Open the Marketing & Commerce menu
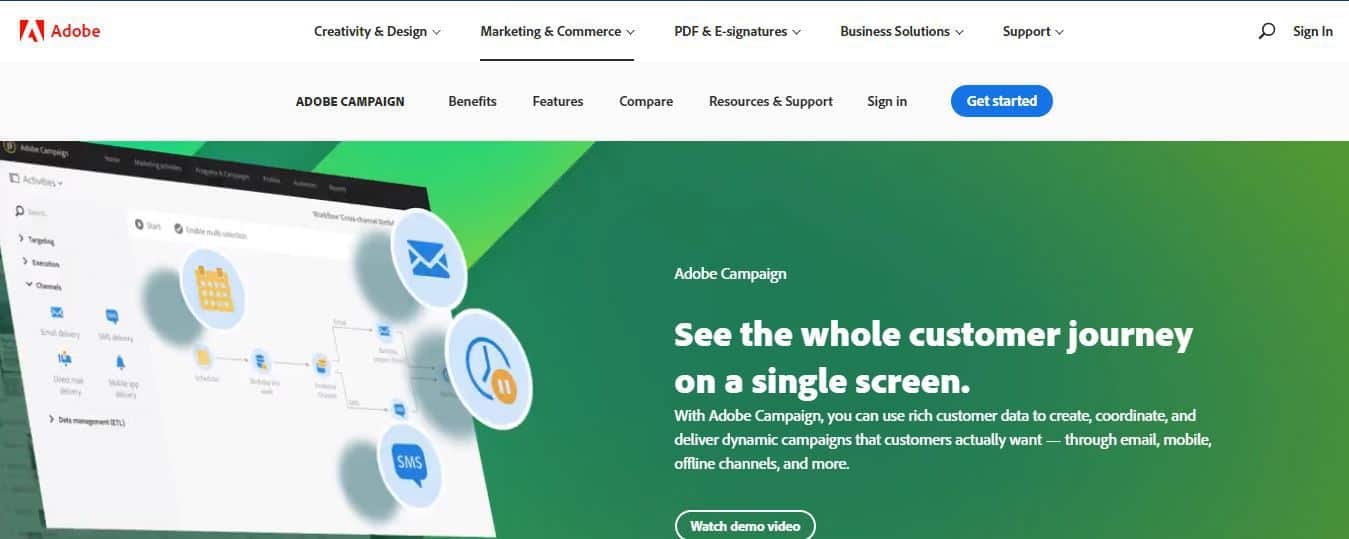Image resolution: width=1349 pixels, height=539 pixels. click(557, 31)
